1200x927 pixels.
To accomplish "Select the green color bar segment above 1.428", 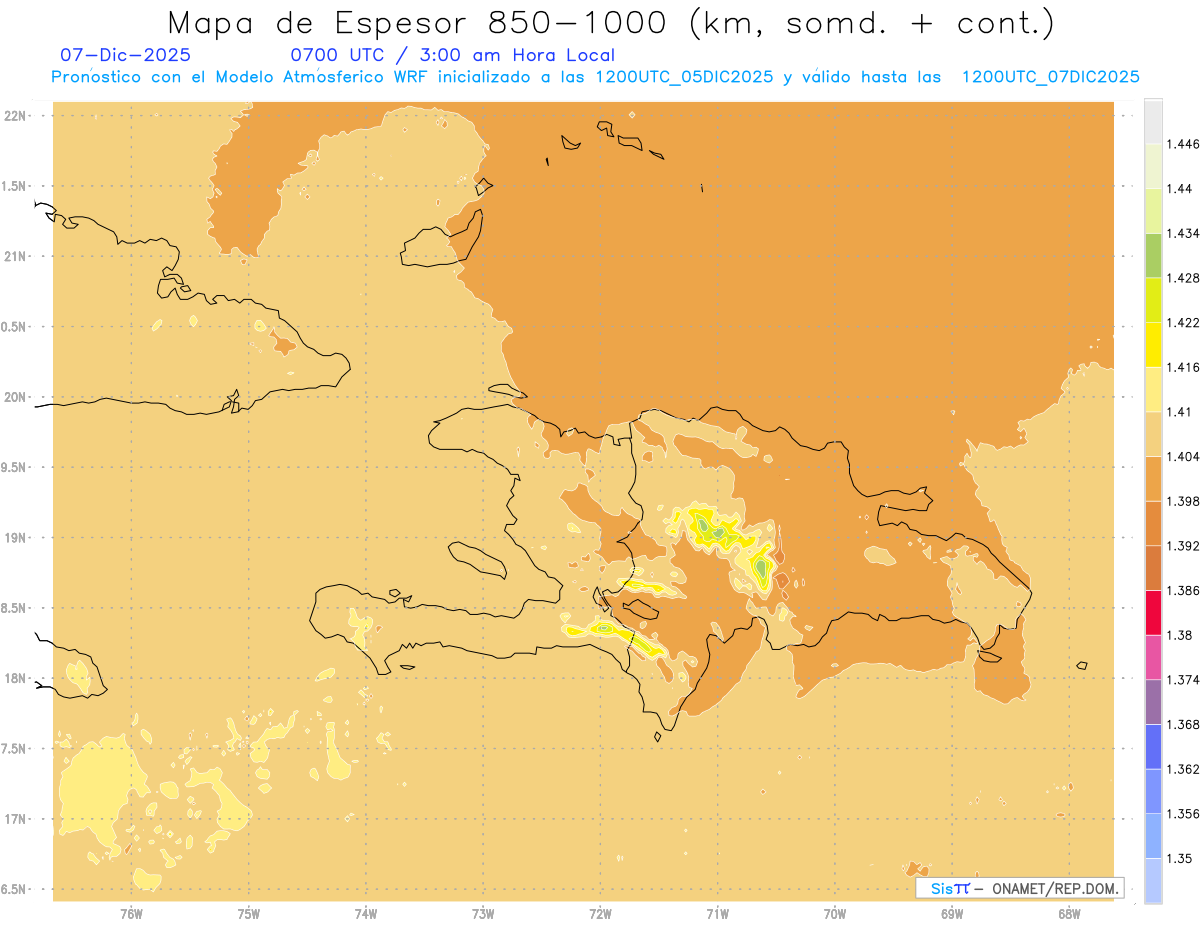I will [x=1153, y=255].
